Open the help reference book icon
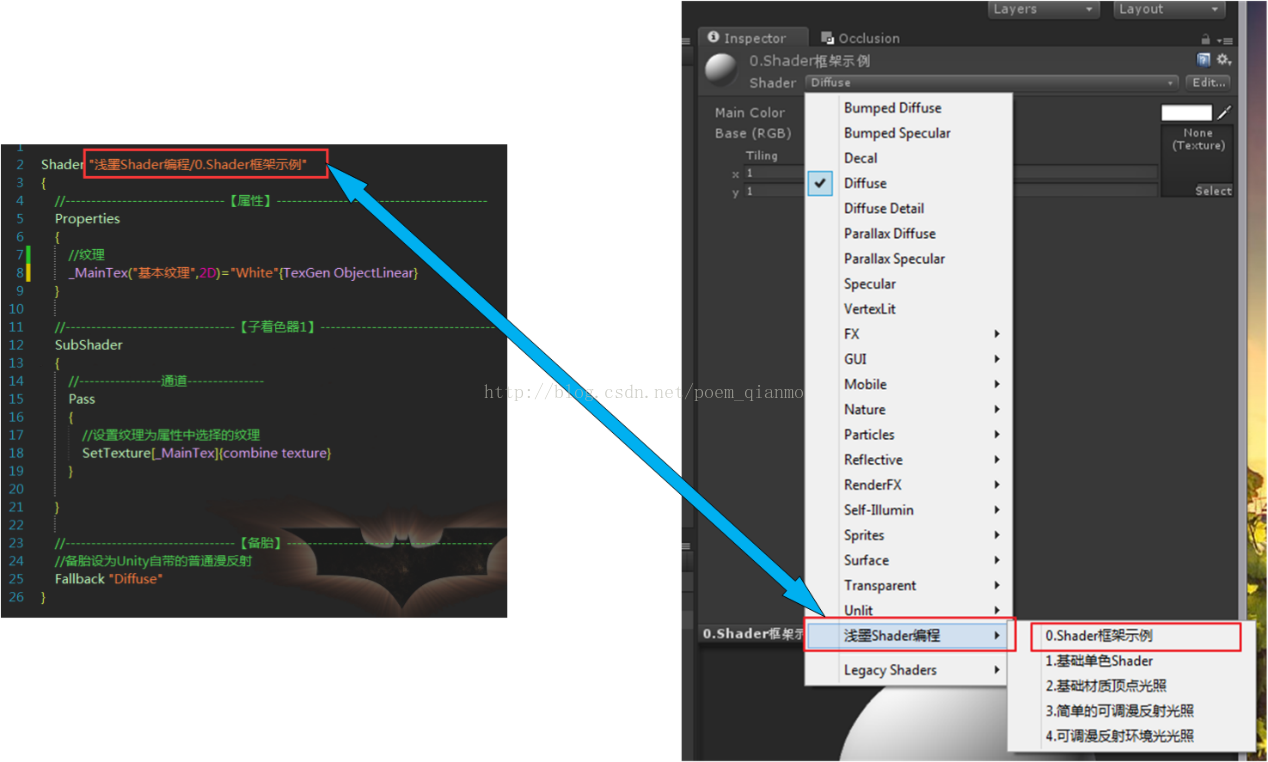This screenshot has width=1268, height=762. click(x=1204, y=60)
